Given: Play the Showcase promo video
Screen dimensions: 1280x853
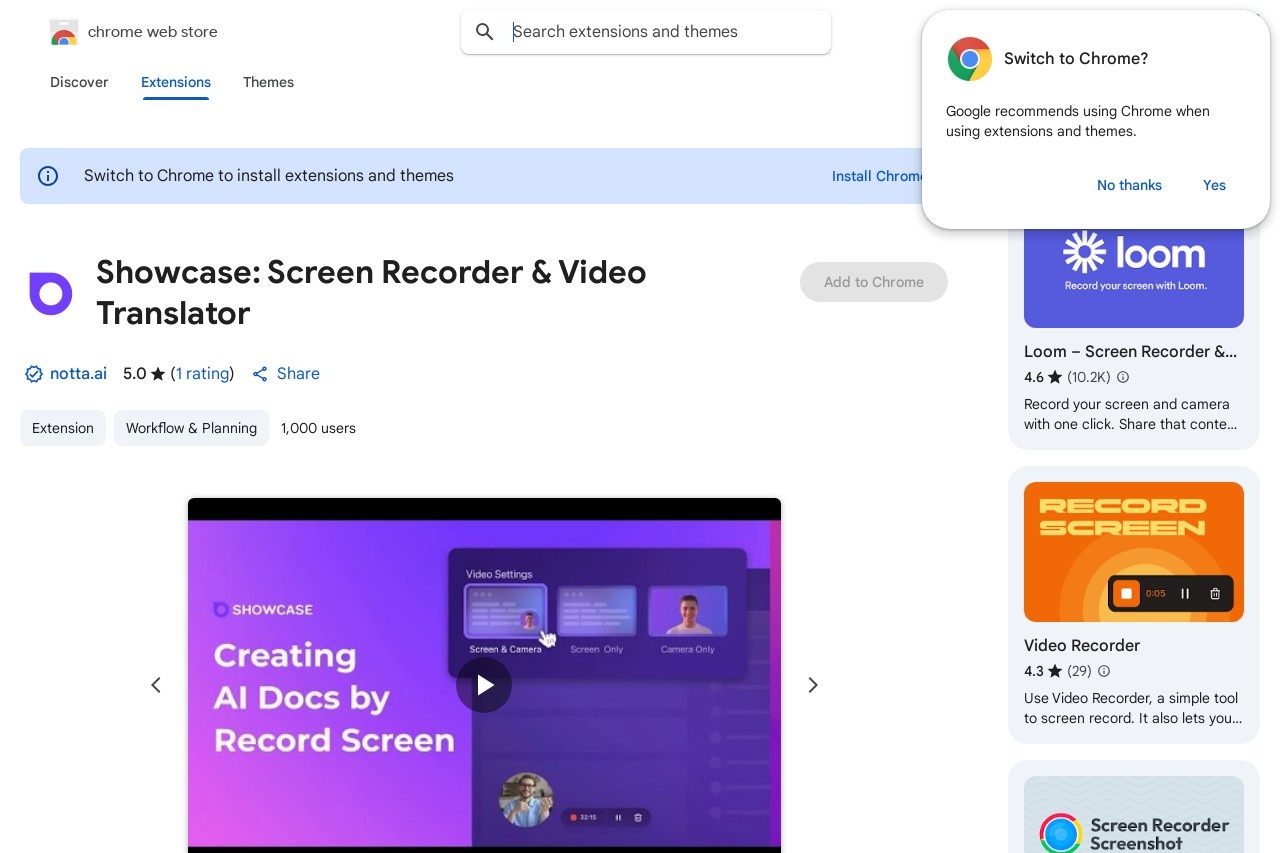Looking at the screenshot, I should pos(484,684).
